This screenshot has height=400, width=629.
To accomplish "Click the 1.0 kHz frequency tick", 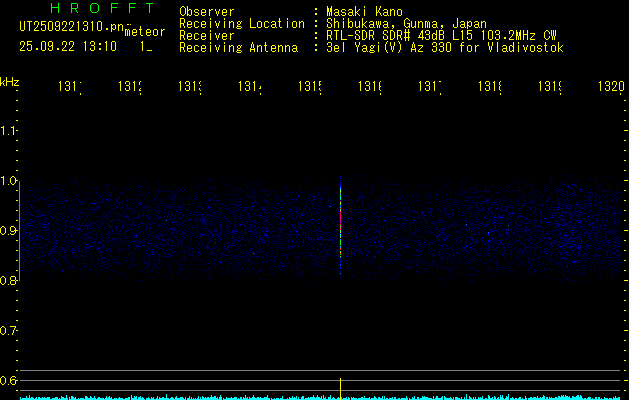I will point(9,181).
